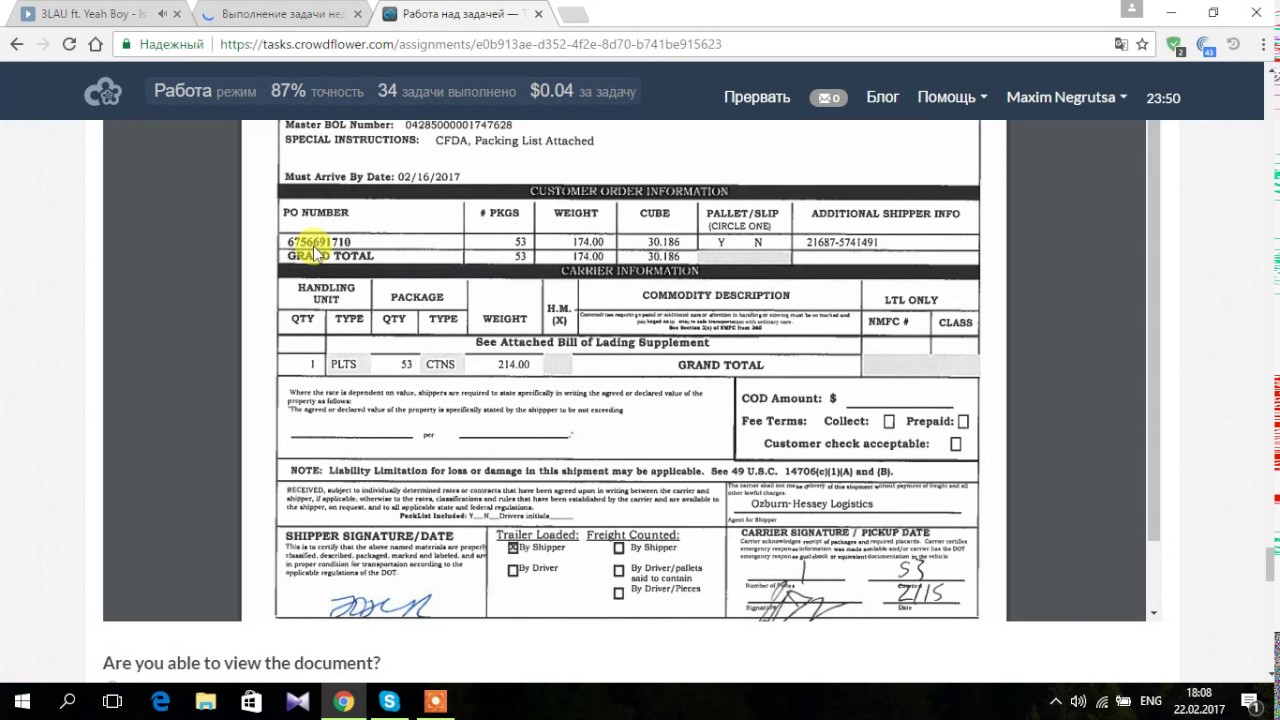Click Trailer Loaded By Driver checkbox
This screenshot has height=720, width=1280.
[513, 570]
